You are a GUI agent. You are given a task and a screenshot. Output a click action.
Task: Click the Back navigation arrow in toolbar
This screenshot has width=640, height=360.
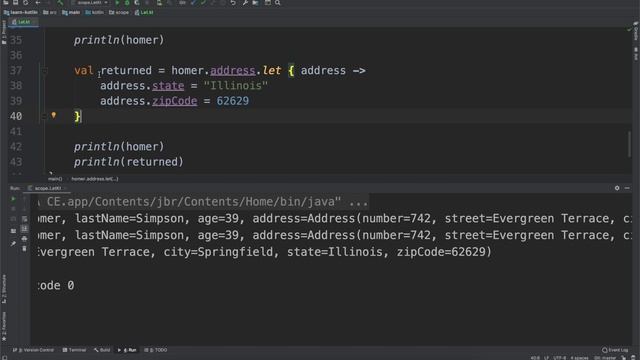click(38, 2)
